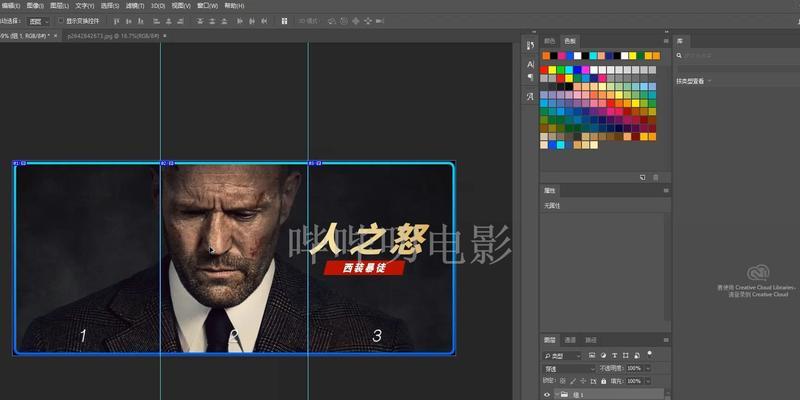The height and width of the screenshot is (400, 800).
Task: Open the auto-select 图层 dropdown
Action: pos(39,21)
